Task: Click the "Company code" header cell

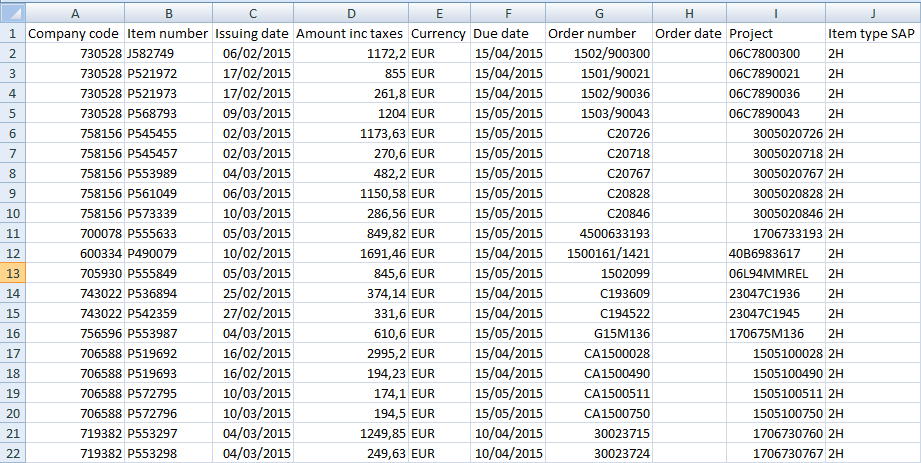Action: (x=75, y=33)
